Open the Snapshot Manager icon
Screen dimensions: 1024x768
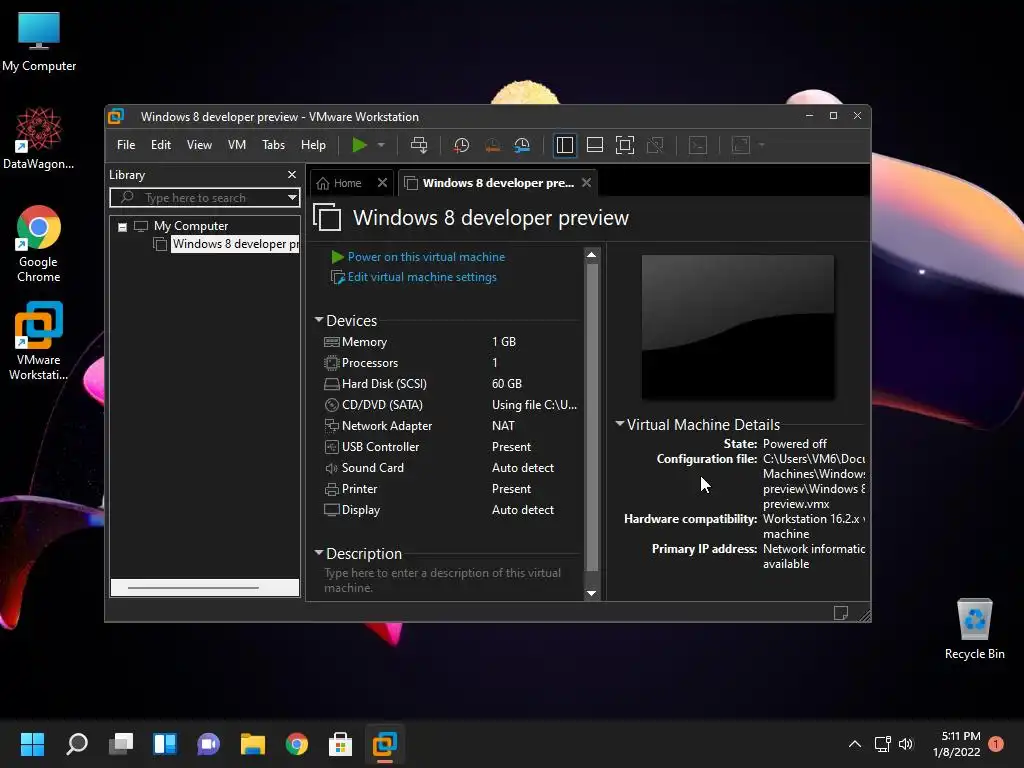[x=522, y=145]
